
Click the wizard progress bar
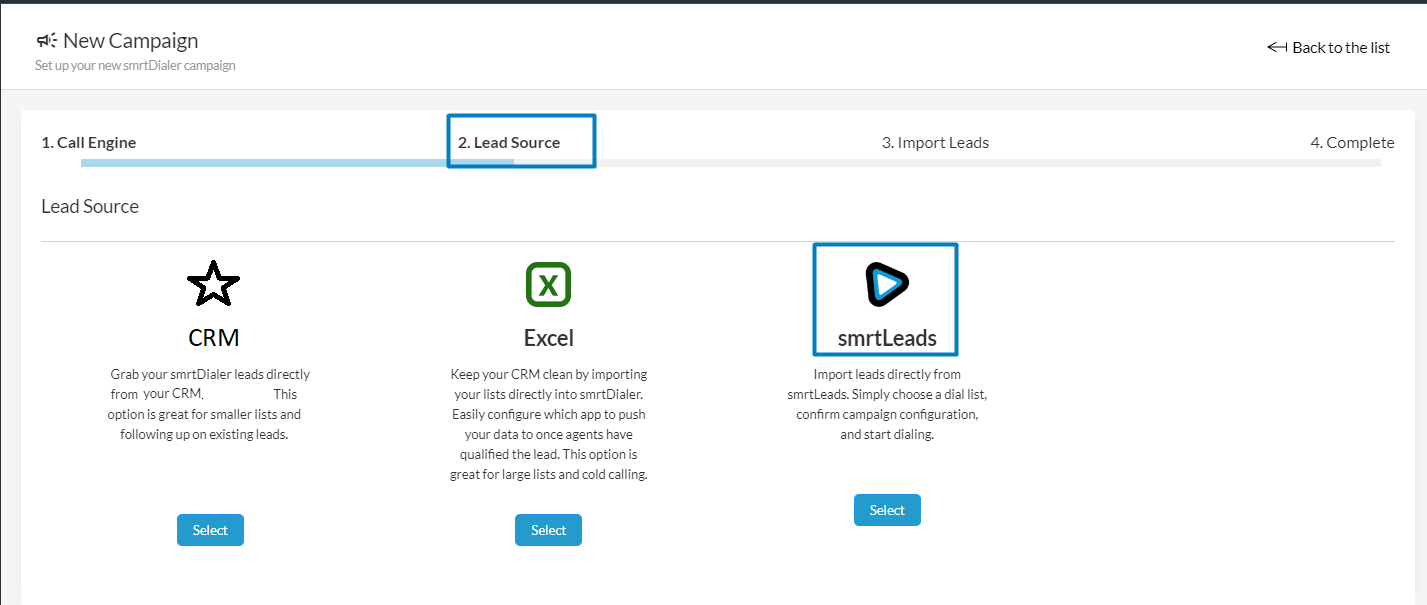click(730, 162)
